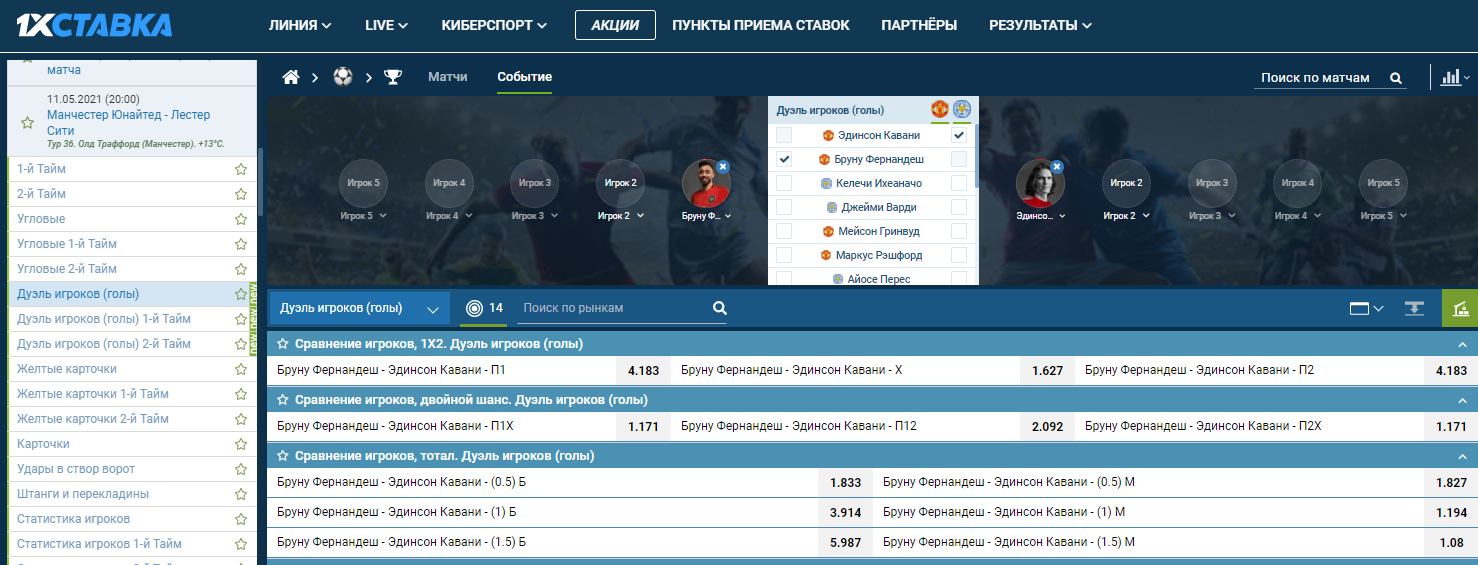This screenshot has width=1478, height=565.
Task: Uncheck the right checkbox for Эдинсон Кавани
Action: (x=959, y=135)
